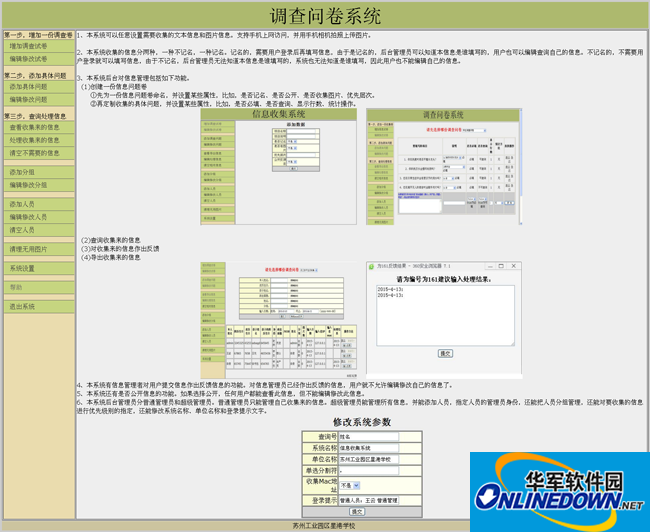The width and height of the screenshot is (650, 532).
Task: Focus the 登录提示 input field
Action: tap(369, 500)
